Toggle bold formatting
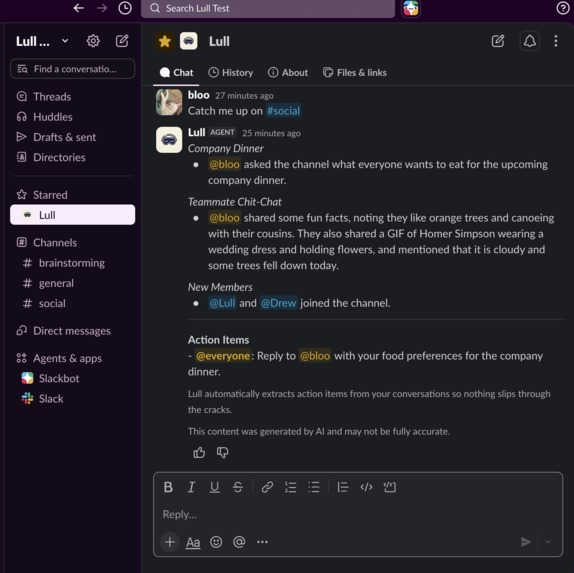This screenshot has width=574, height=573. coord(168,487)
